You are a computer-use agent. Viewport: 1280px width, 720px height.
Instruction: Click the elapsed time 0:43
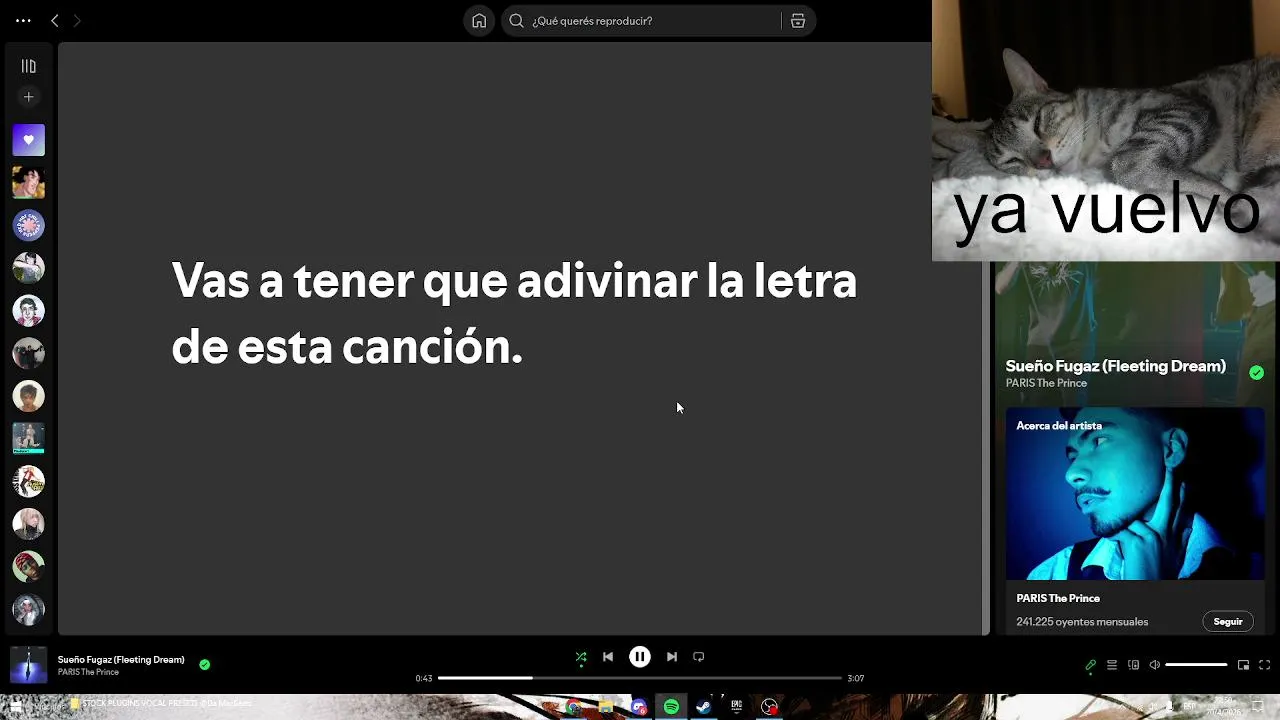point(424,678)
